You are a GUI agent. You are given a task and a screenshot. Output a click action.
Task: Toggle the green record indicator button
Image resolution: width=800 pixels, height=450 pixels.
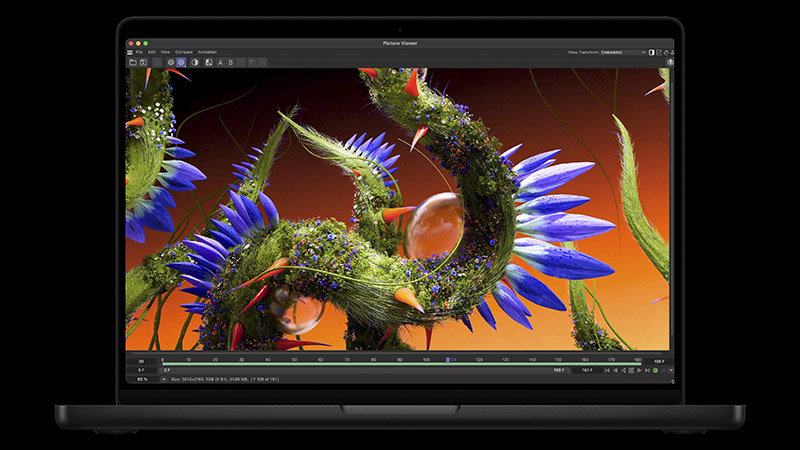655,370
